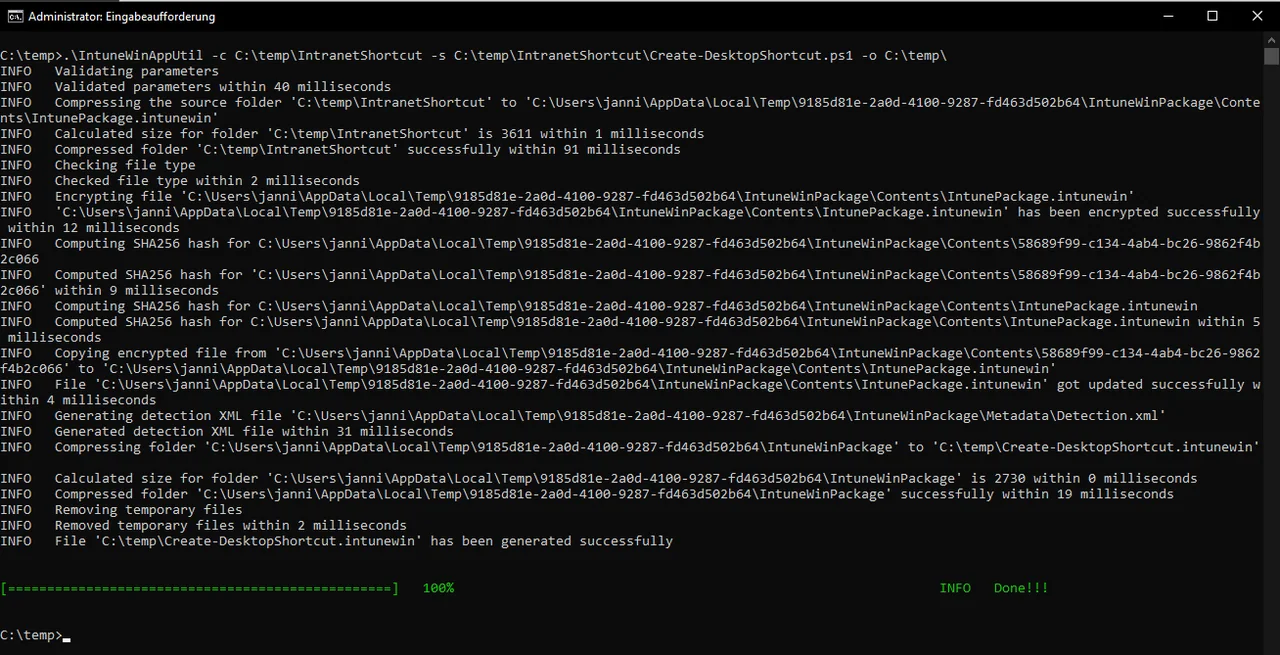Click the vertical scrollbar at the right edge

pos(1271,343)
